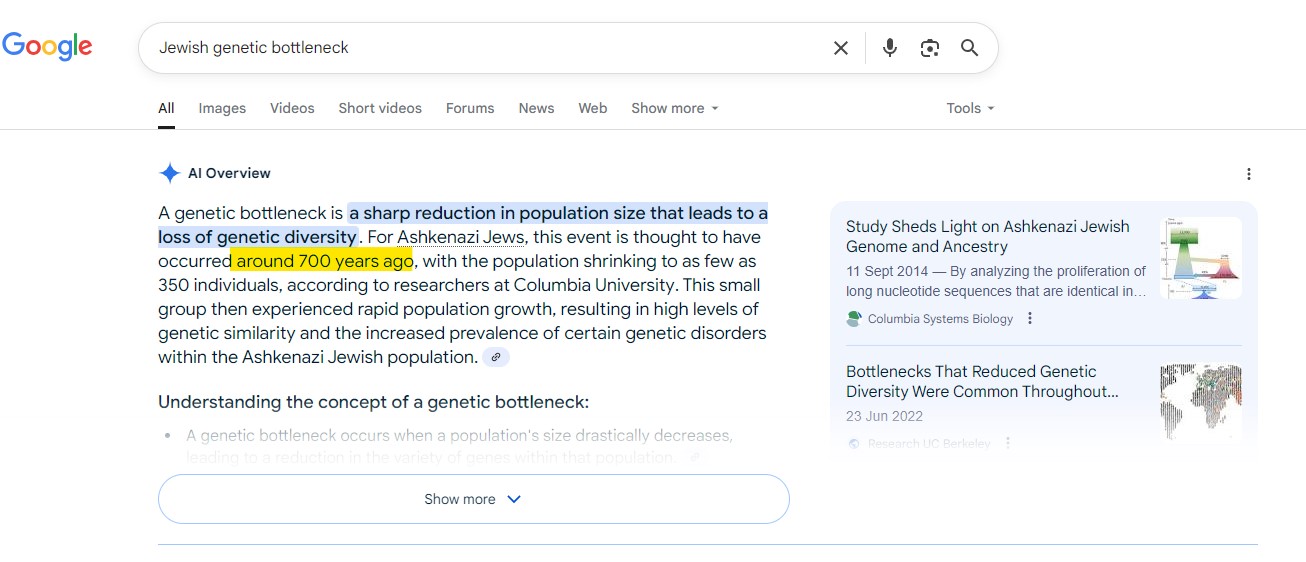The width and height of the screenshot is (1306, 562).
Task: Select the Forums tab
Action: [x=470, y=108]
